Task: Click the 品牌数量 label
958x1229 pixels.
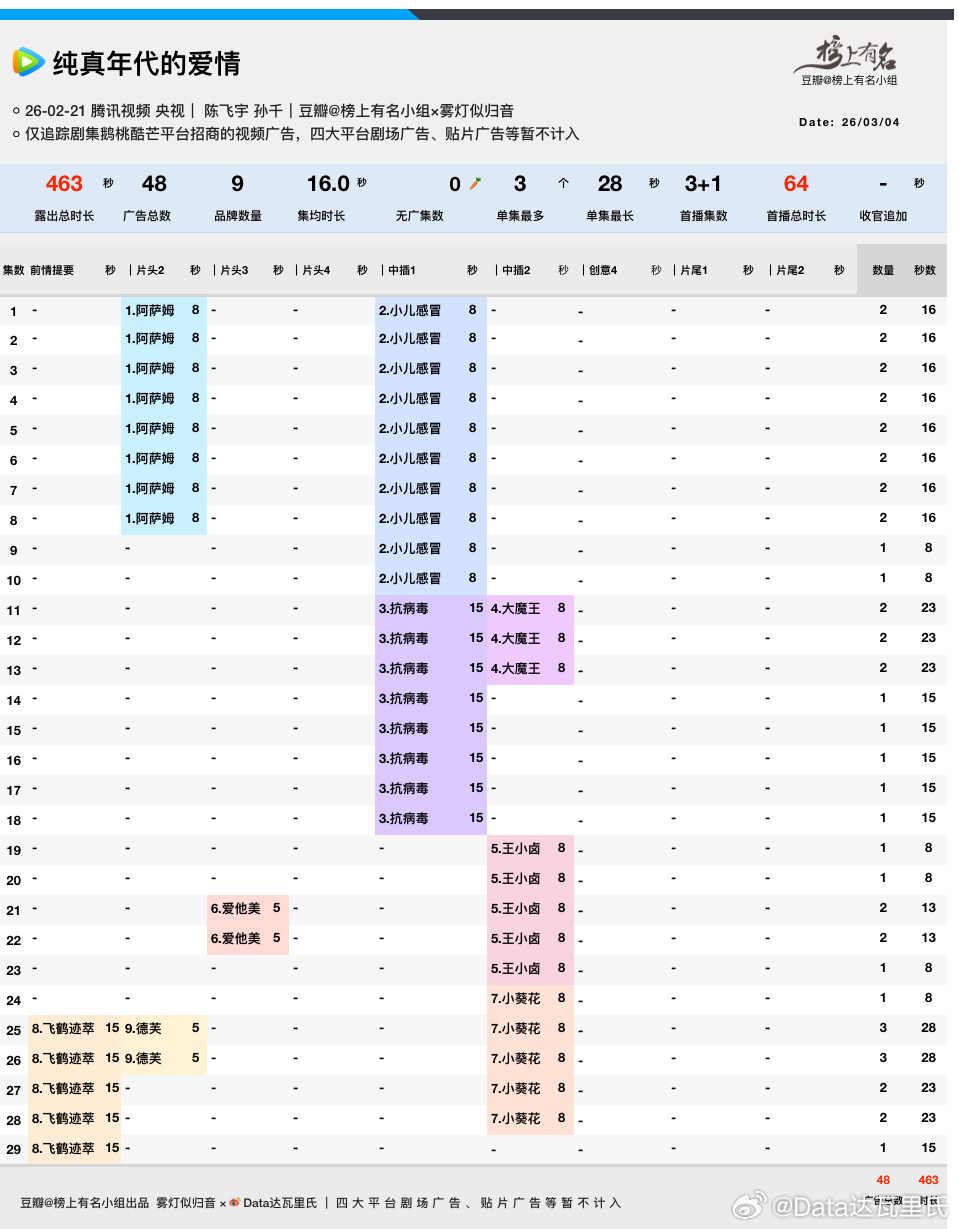Action: point(238,216)
